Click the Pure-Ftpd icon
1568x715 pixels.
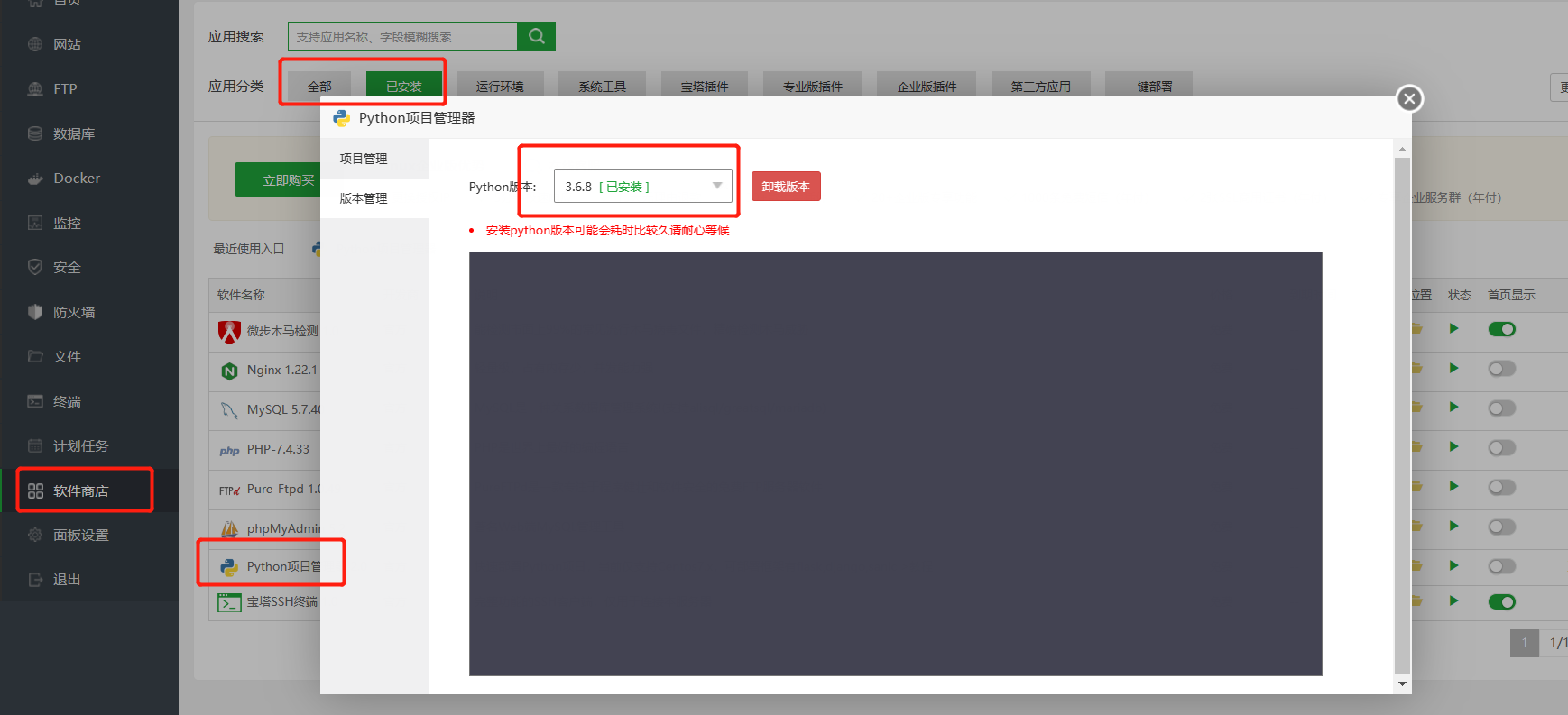tap(229, 490)
